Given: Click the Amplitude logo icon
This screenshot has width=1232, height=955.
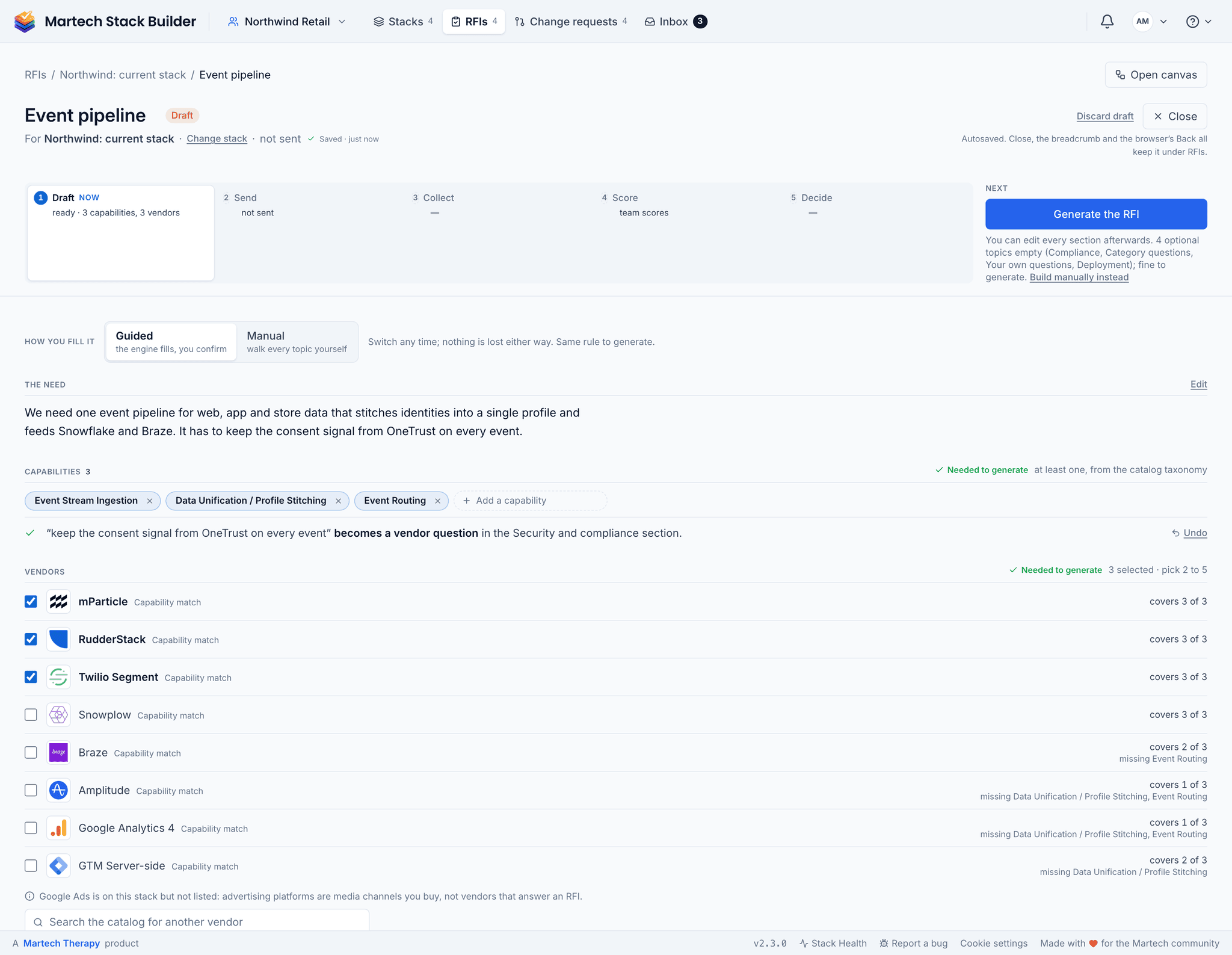Looking at the screenshot, I should coord(58,790).
